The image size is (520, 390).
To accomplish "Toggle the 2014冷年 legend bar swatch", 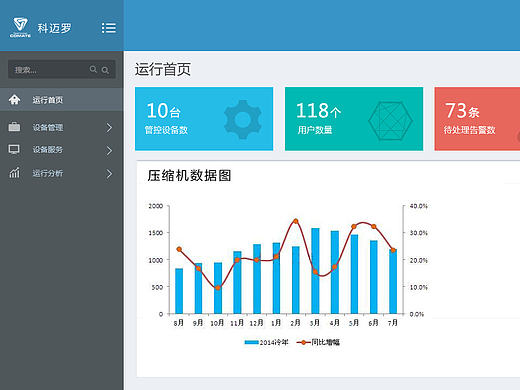I will tap(252, 342).
